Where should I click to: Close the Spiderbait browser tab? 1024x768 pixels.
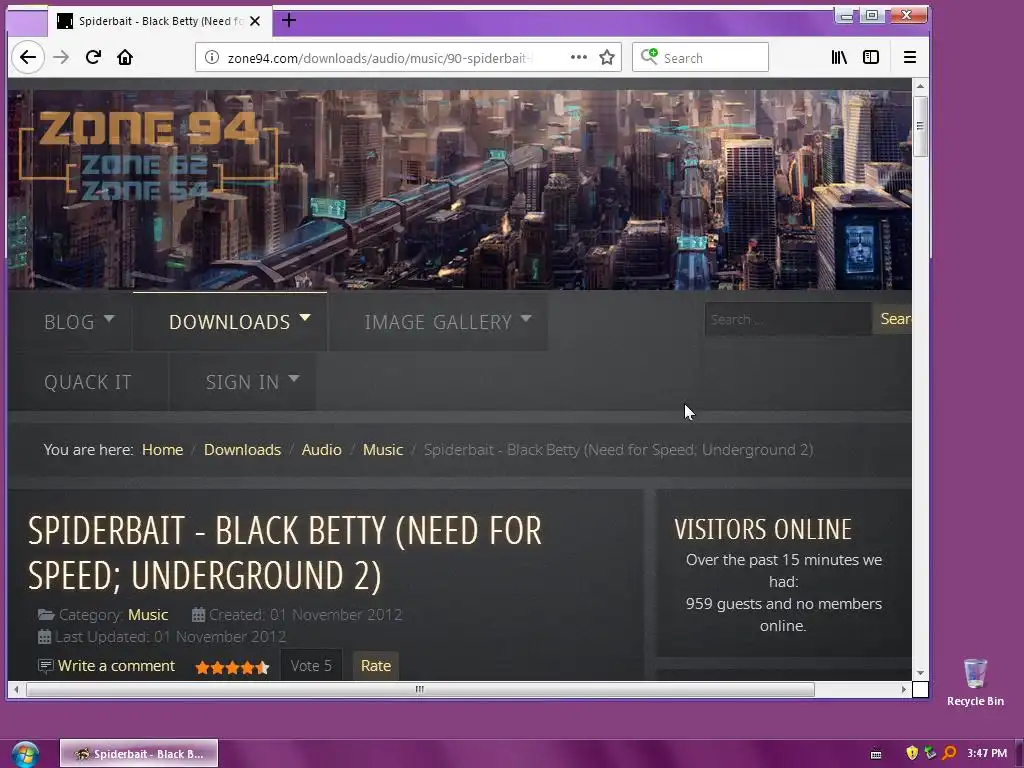point(255,21)
